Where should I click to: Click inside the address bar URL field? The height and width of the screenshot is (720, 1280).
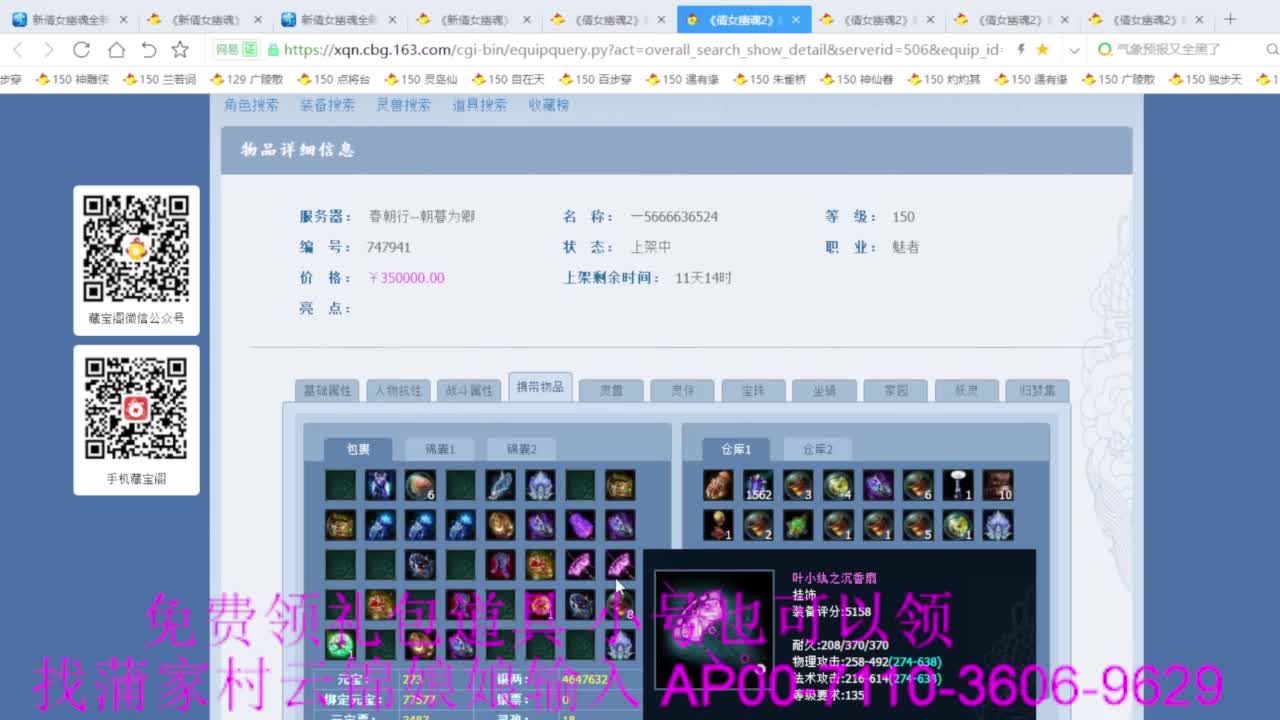pos(600,48)
